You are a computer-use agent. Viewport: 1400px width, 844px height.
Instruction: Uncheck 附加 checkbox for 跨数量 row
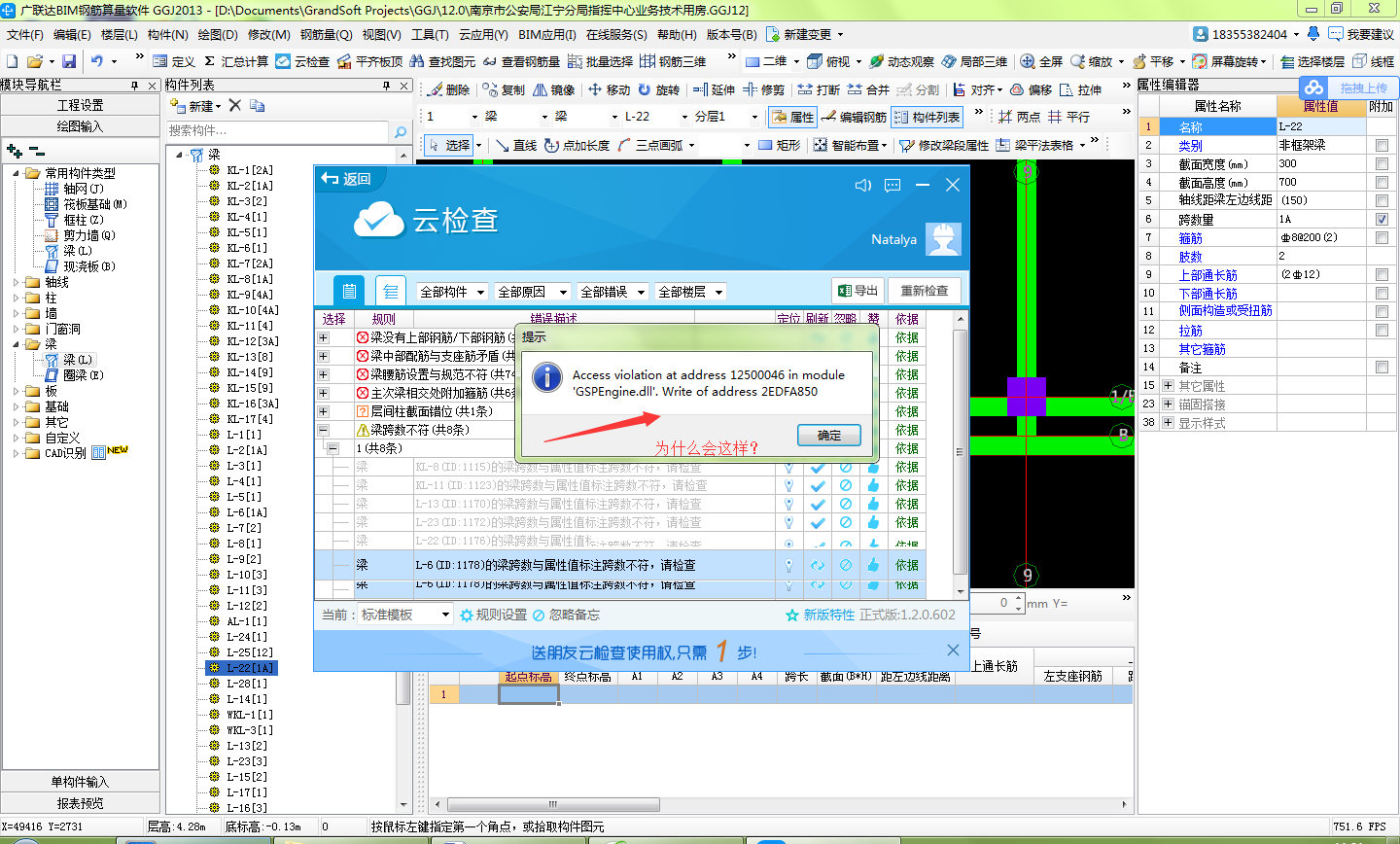click(1382, 219)
